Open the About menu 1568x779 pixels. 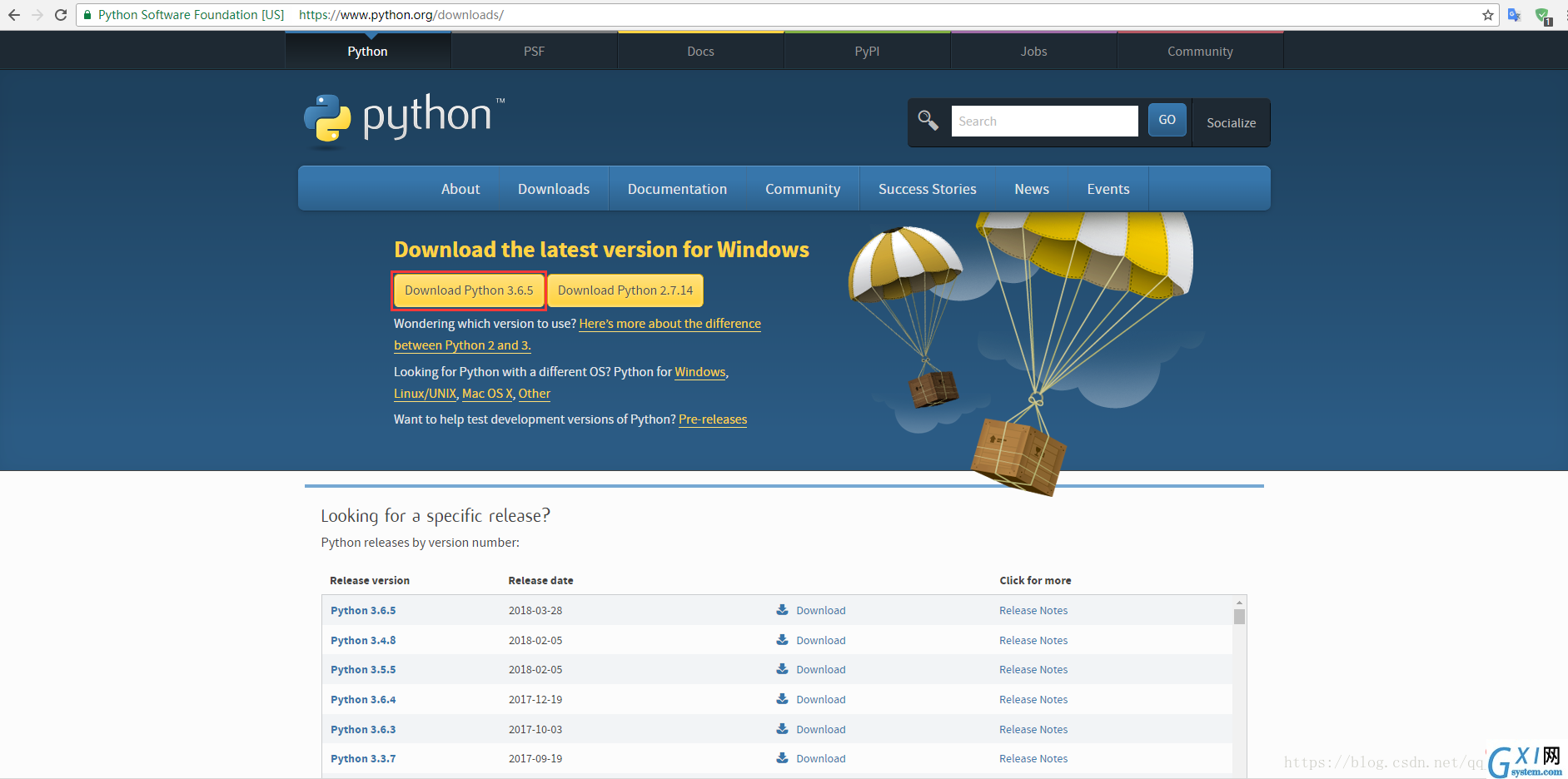tap(460, 189)
